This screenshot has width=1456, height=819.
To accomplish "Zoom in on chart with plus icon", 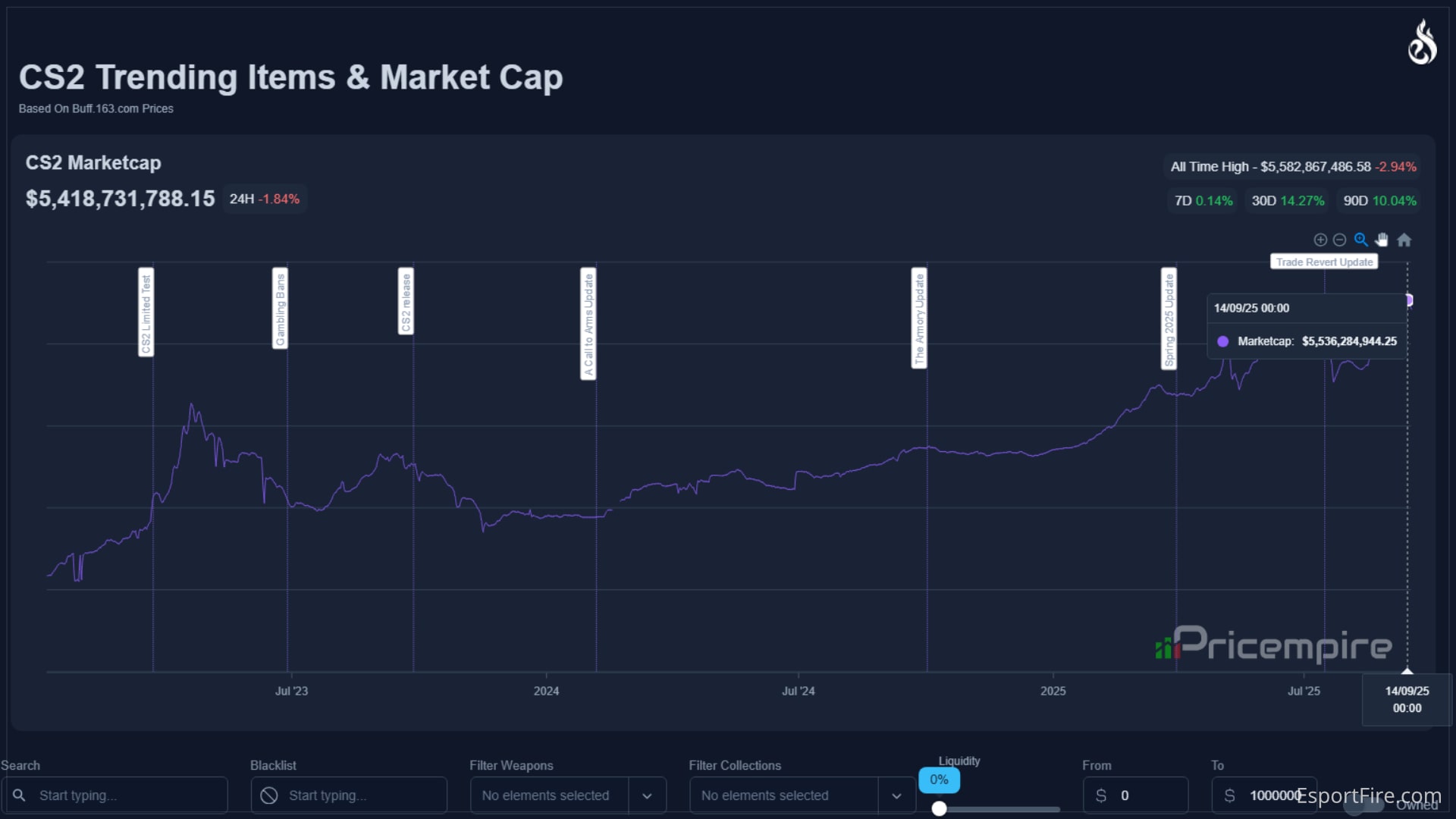I will [1320, 240].
